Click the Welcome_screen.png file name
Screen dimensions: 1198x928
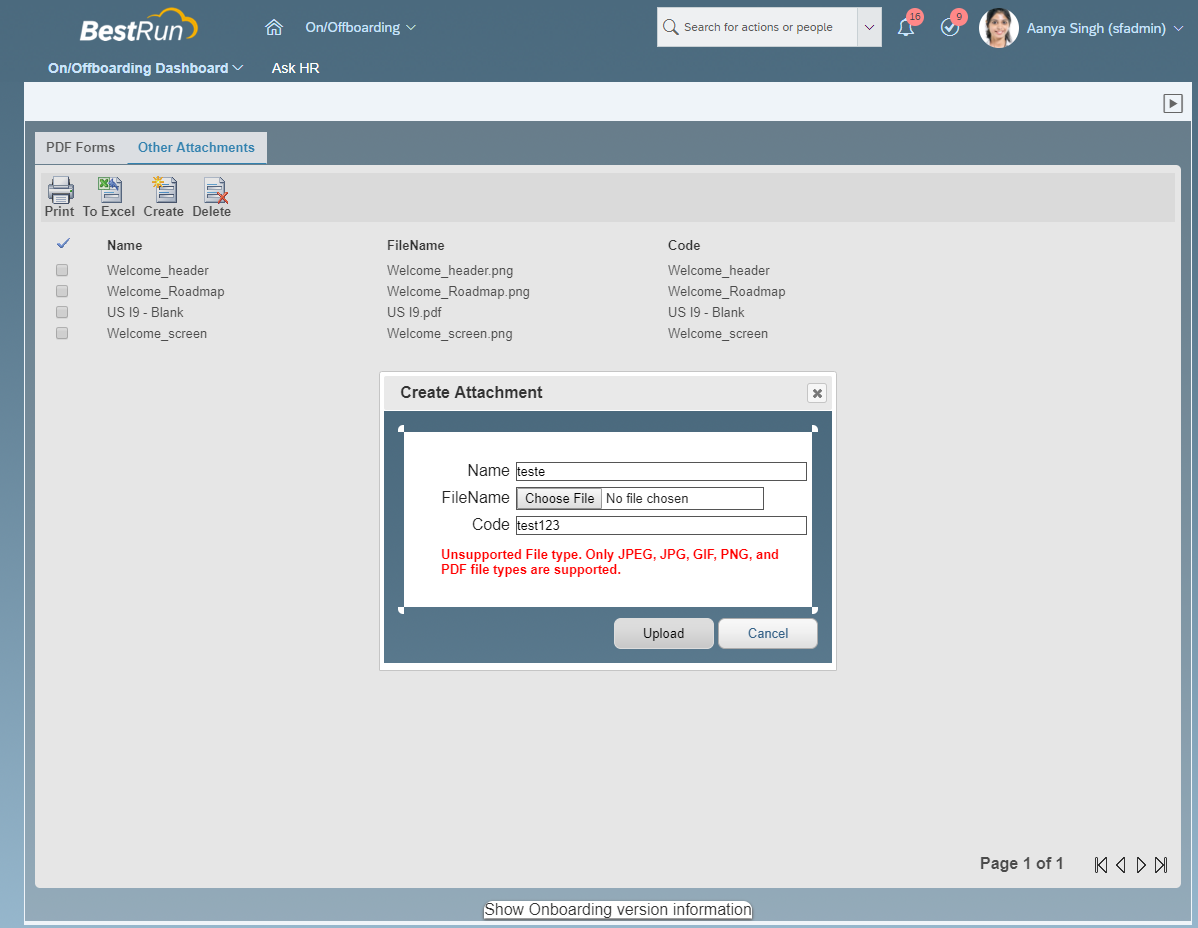point(450,333)
